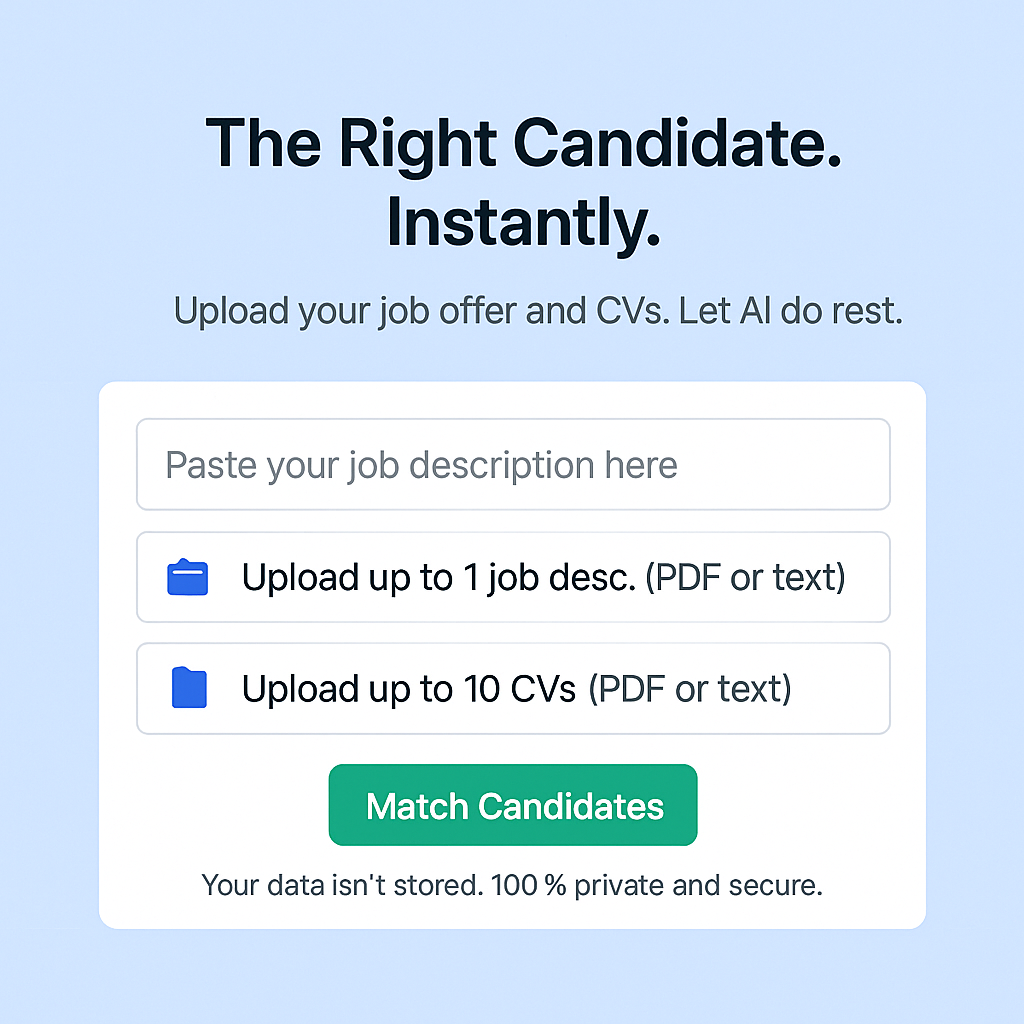This screenshot has height=1024, width=1024.
Task: Click 'The Right Candidate.' headline line
Action: click(524, 144)
